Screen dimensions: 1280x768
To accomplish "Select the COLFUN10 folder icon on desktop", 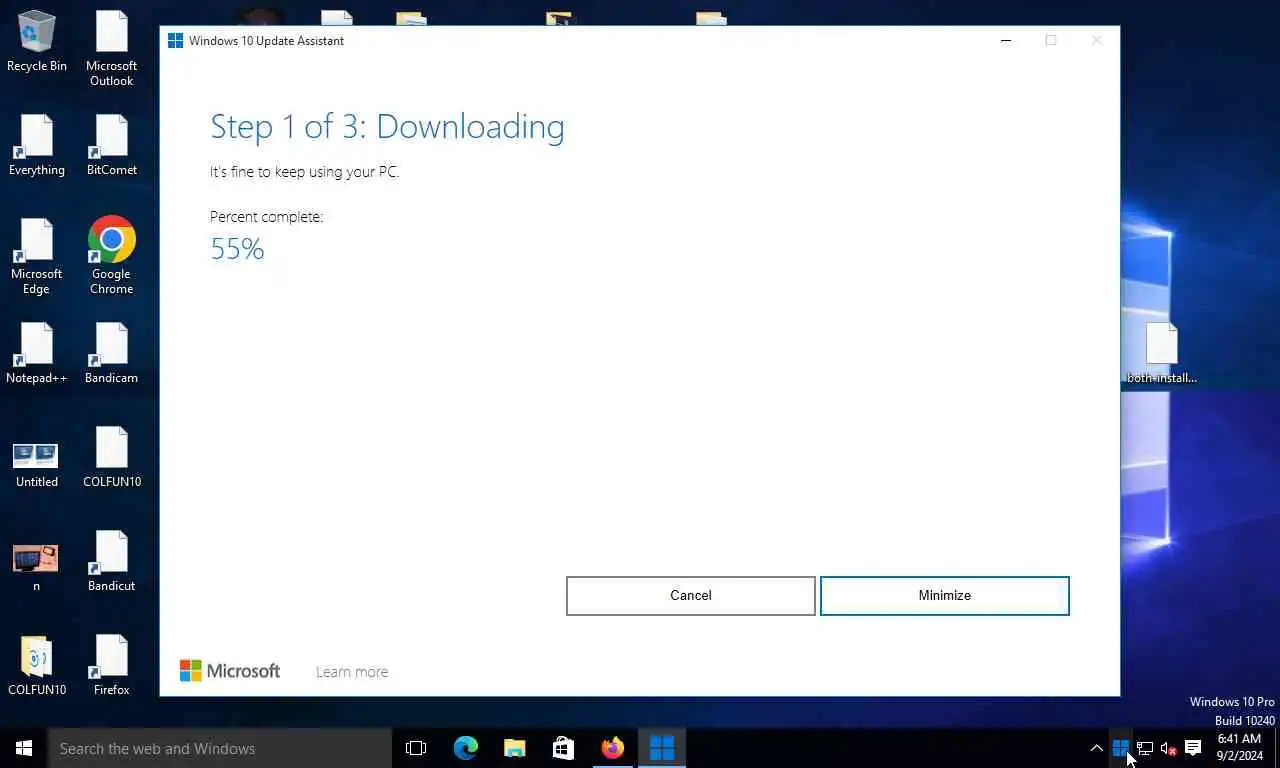I will [37, 665].
